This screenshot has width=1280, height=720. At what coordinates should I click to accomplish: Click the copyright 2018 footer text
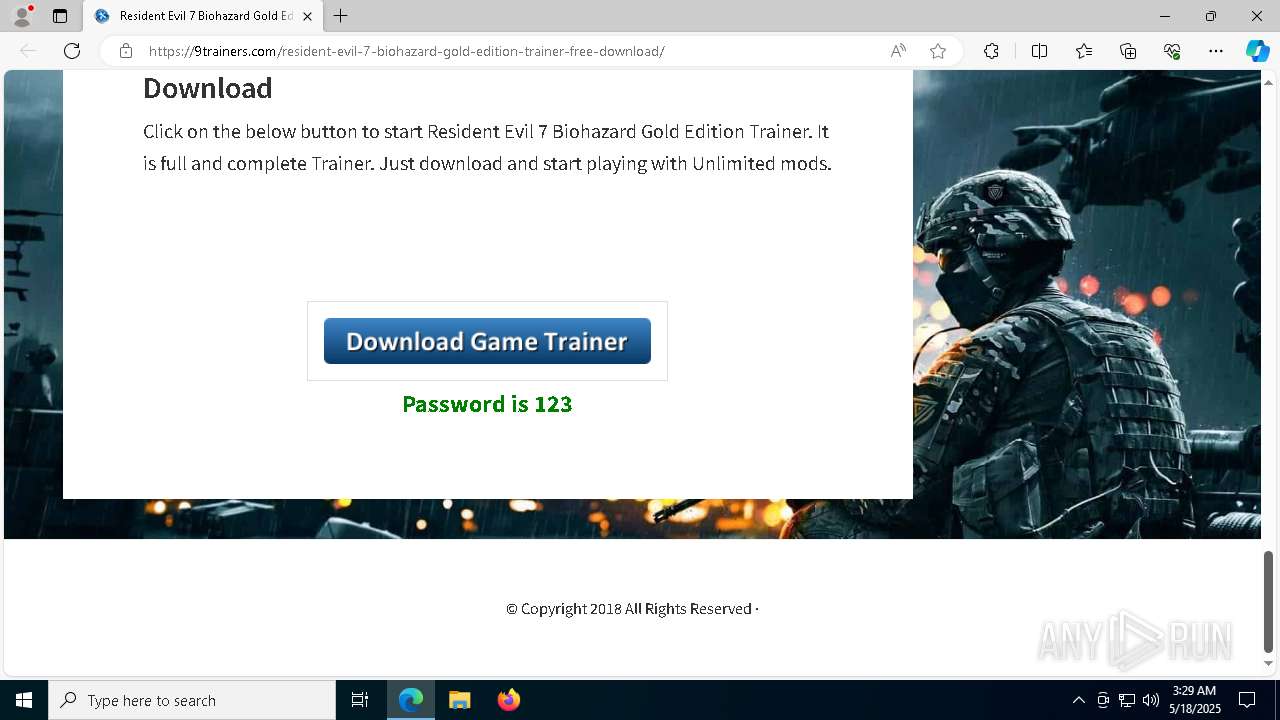[632, 609]
